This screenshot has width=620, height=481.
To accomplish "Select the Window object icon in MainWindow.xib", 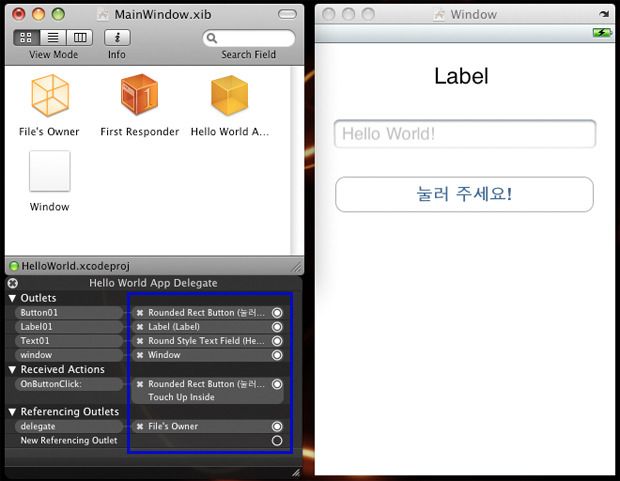I will click(x=50, y=171).
